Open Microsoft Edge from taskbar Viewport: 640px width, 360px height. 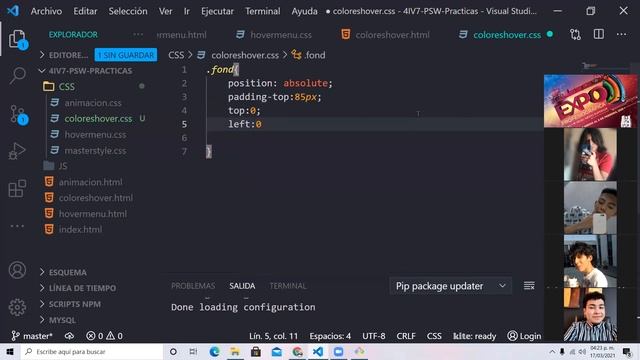click(x=214, y=351)
